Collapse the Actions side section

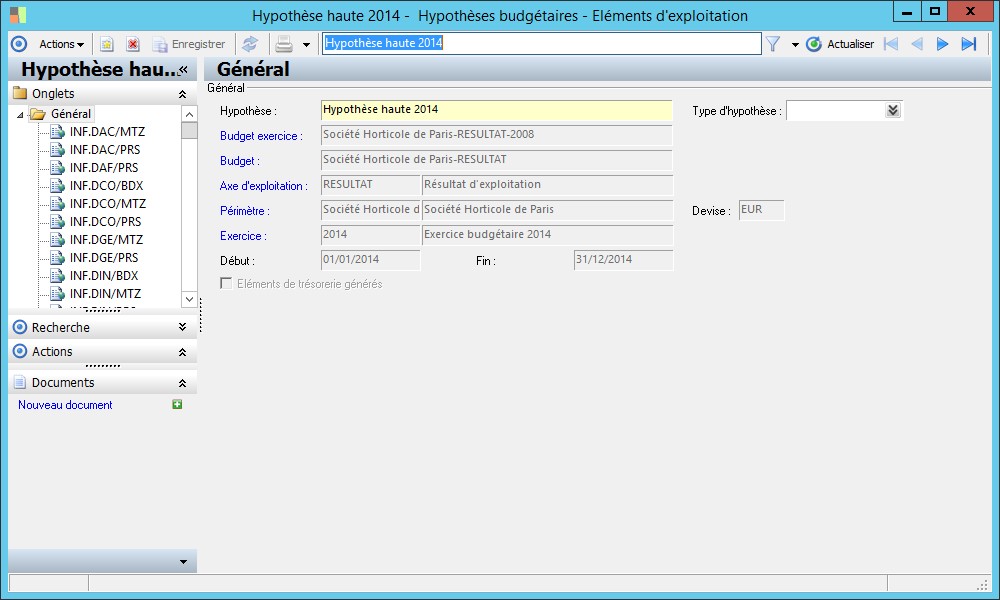coord(182,352)
